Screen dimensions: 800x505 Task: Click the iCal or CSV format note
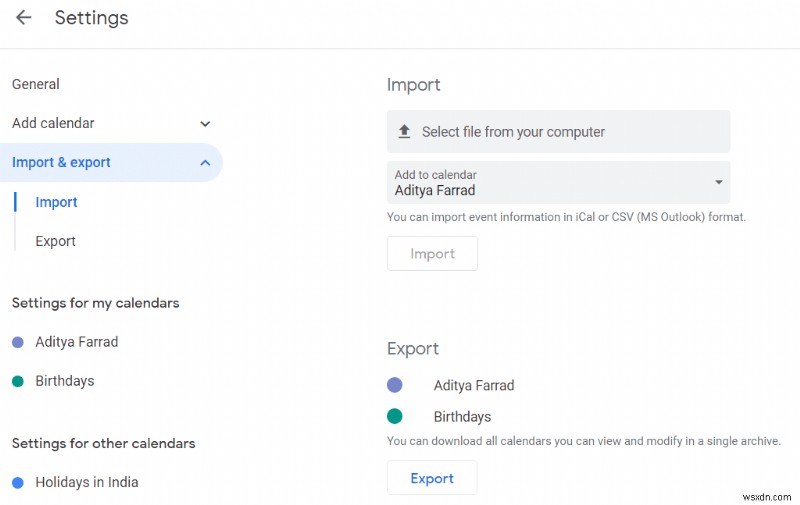coord(566,217)
